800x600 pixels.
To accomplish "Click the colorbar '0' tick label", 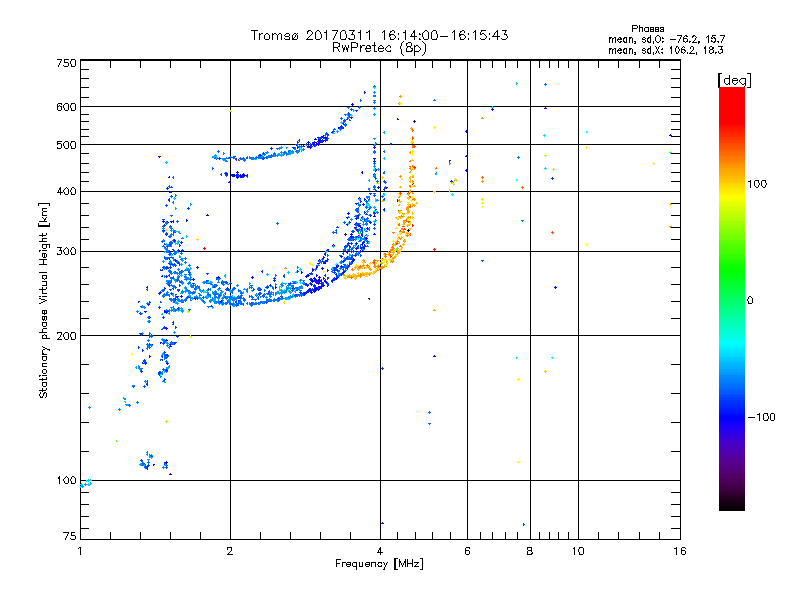I will 750,301.
